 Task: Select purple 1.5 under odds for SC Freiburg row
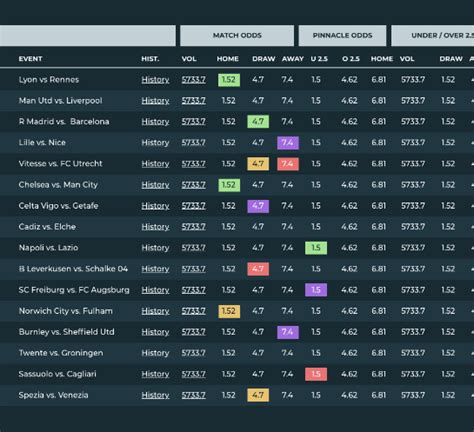tap(316, 290)
